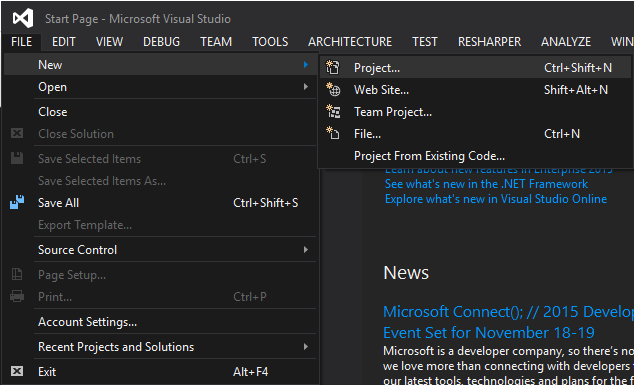The width and height of the screenshot is (634, 385).
Task: Select Recent Projects and Solutions entry
Action: 161,347
